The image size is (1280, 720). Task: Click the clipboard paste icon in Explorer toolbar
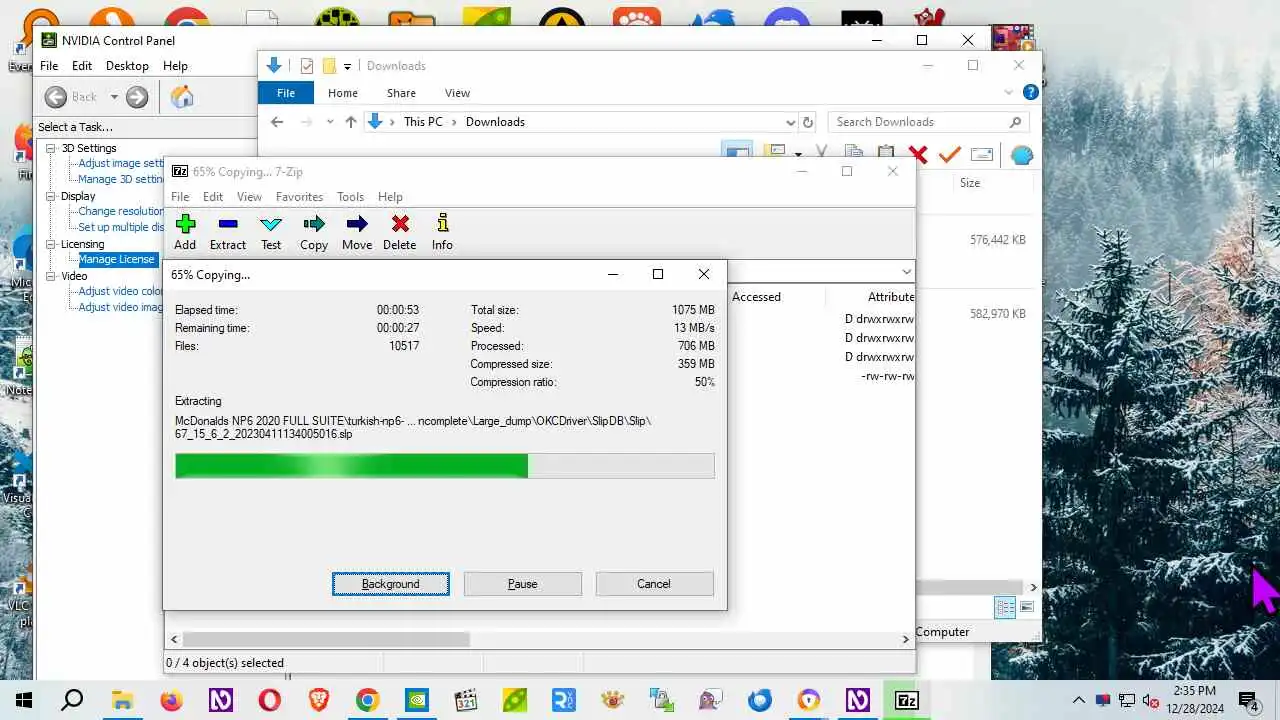pyautogui.click(x=886, y=154)
